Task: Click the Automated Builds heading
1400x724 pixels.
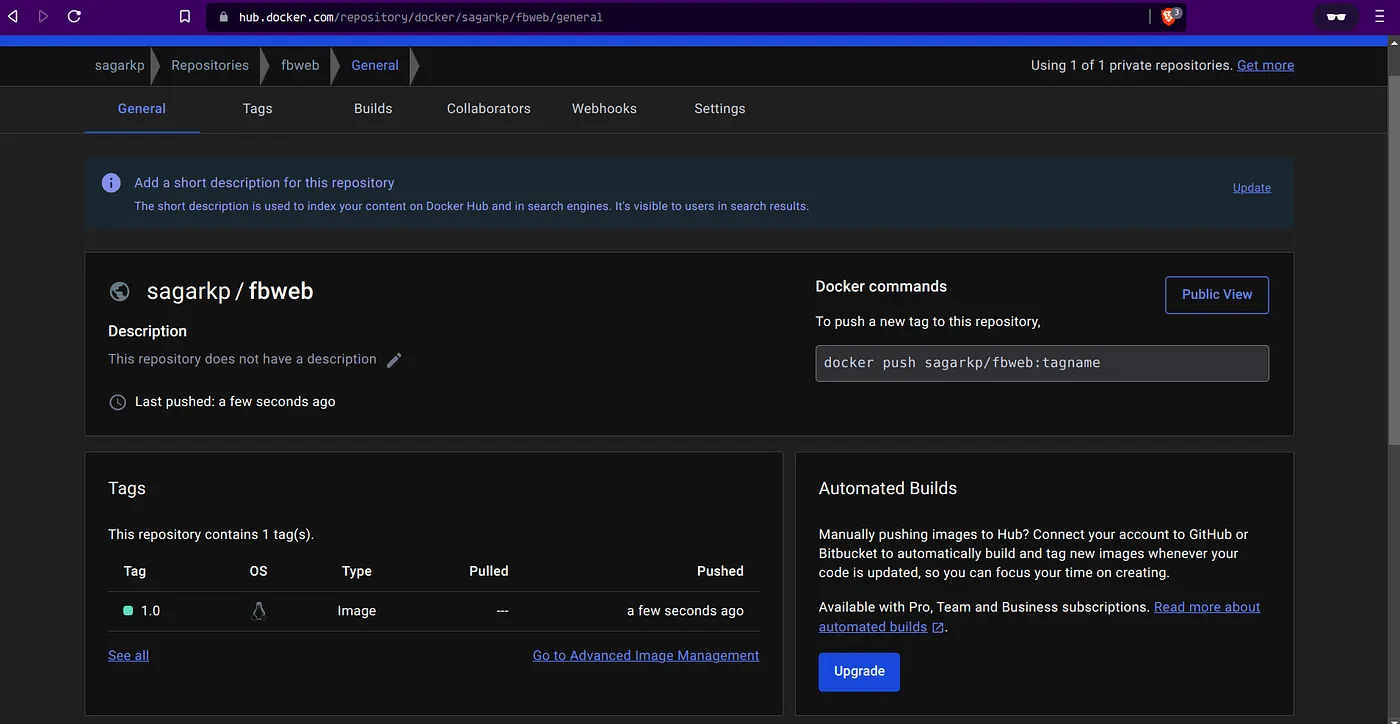Action: coord(888,489)
